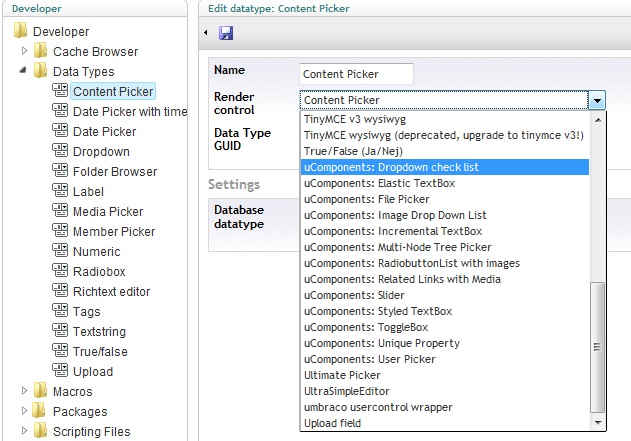Click the Content Picker datatype icon in tree

tap(60, 91)
